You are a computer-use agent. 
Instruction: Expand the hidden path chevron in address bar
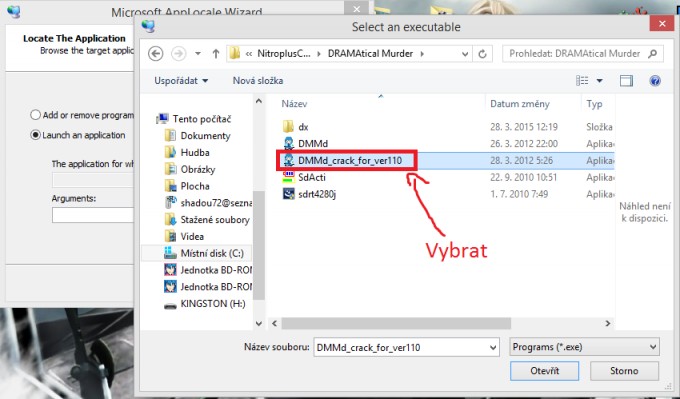[x=249, y=54]
